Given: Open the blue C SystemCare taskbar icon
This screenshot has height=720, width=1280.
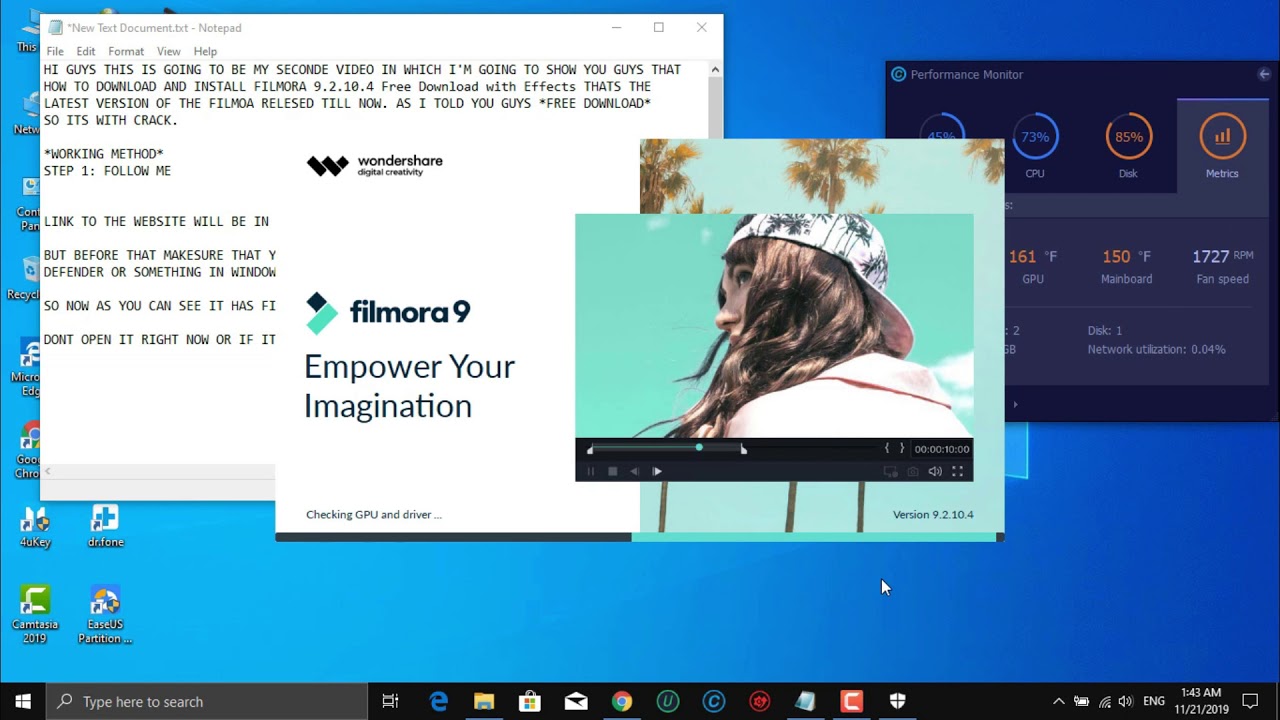Looking at the screenshot, I should point(713,701).
